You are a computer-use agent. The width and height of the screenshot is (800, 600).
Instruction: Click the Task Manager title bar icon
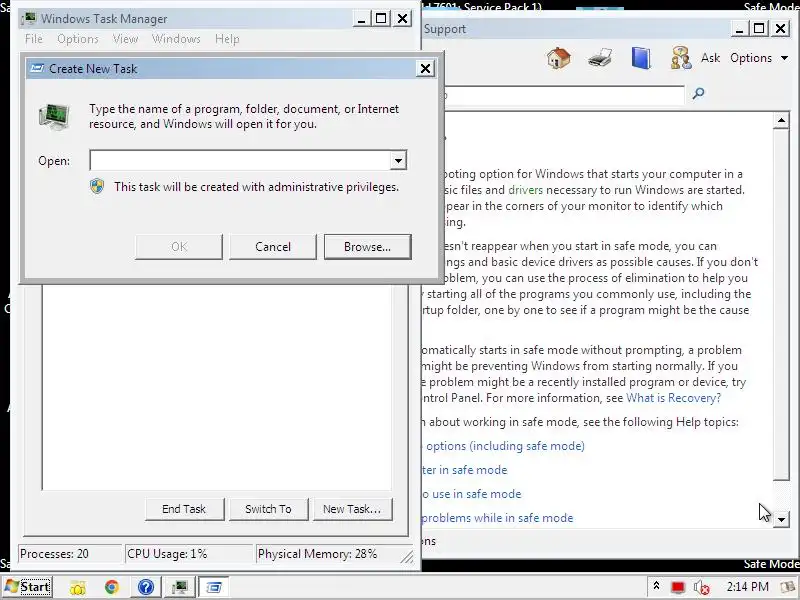[30, 18]
